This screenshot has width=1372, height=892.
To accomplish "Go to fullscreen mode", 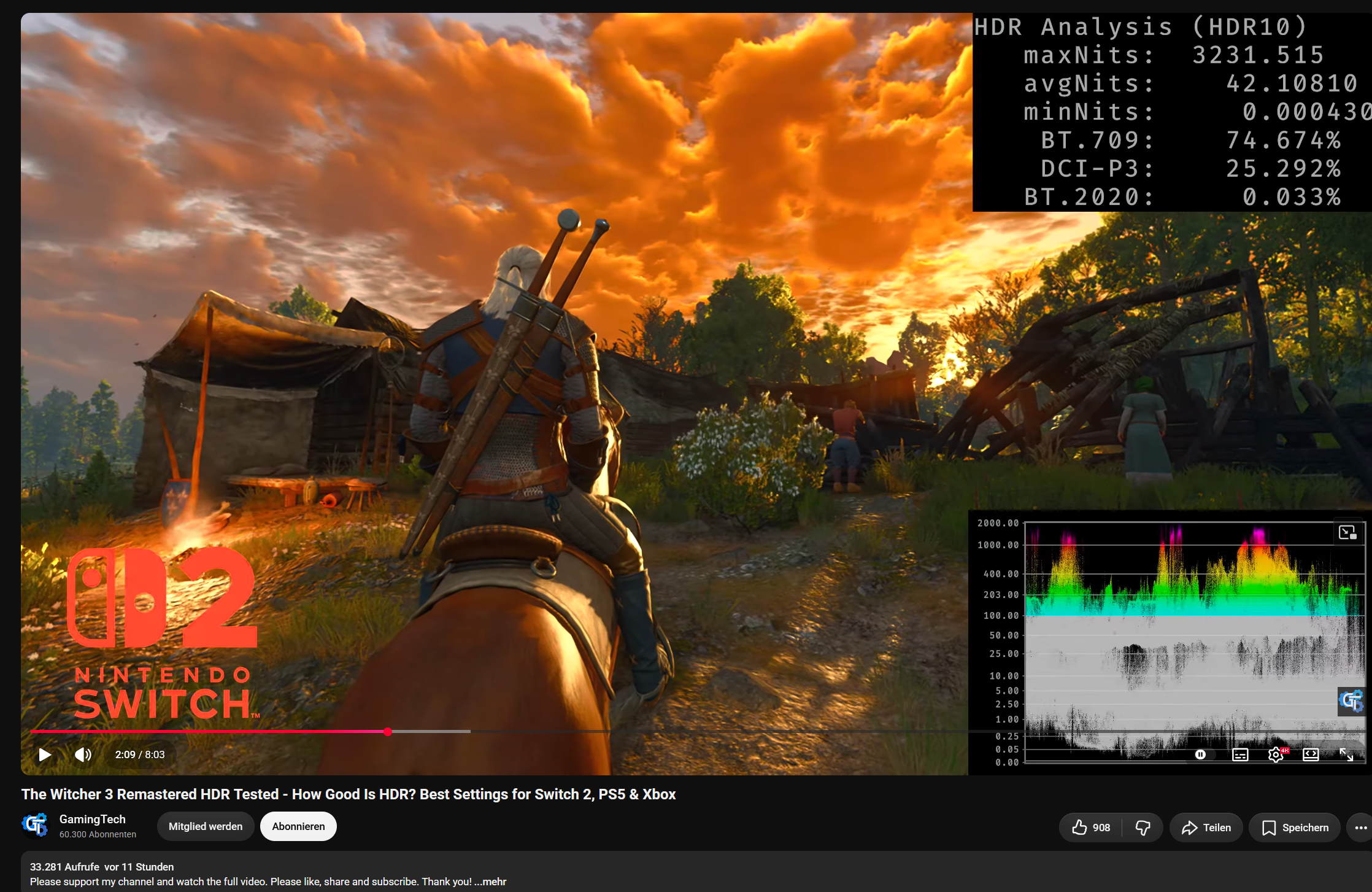I will click(x=1346, y=754).
